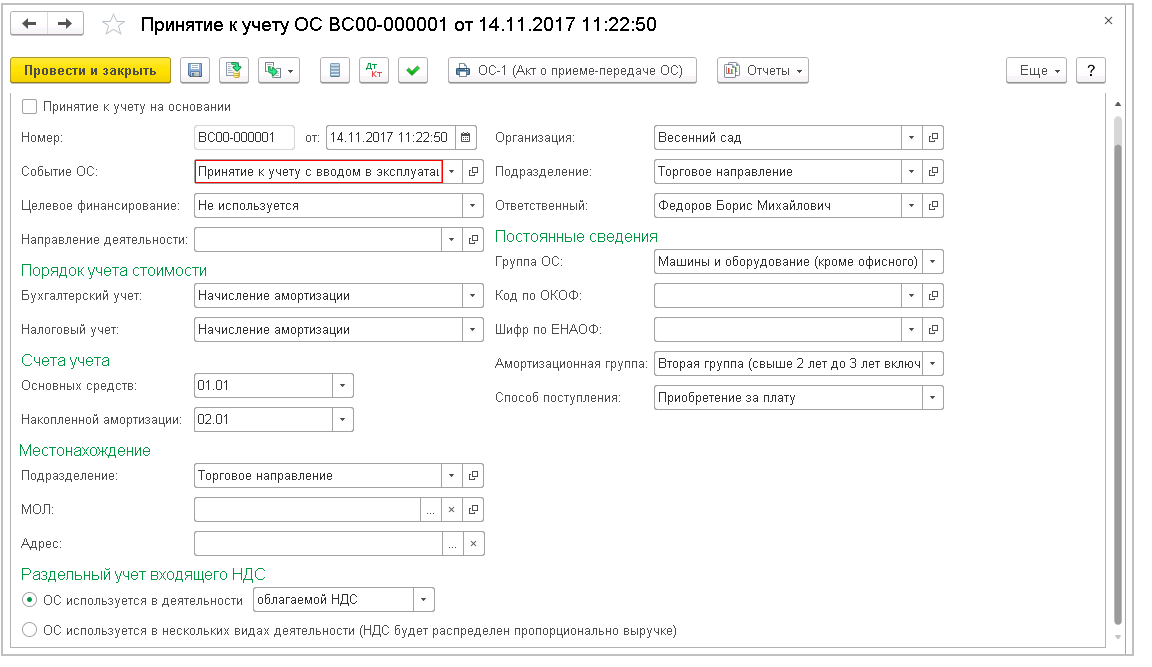The image size is (1152, 667).
Task: Click the Направление деятельности input field
Action: pyautogui.click(x=318, y=239)
